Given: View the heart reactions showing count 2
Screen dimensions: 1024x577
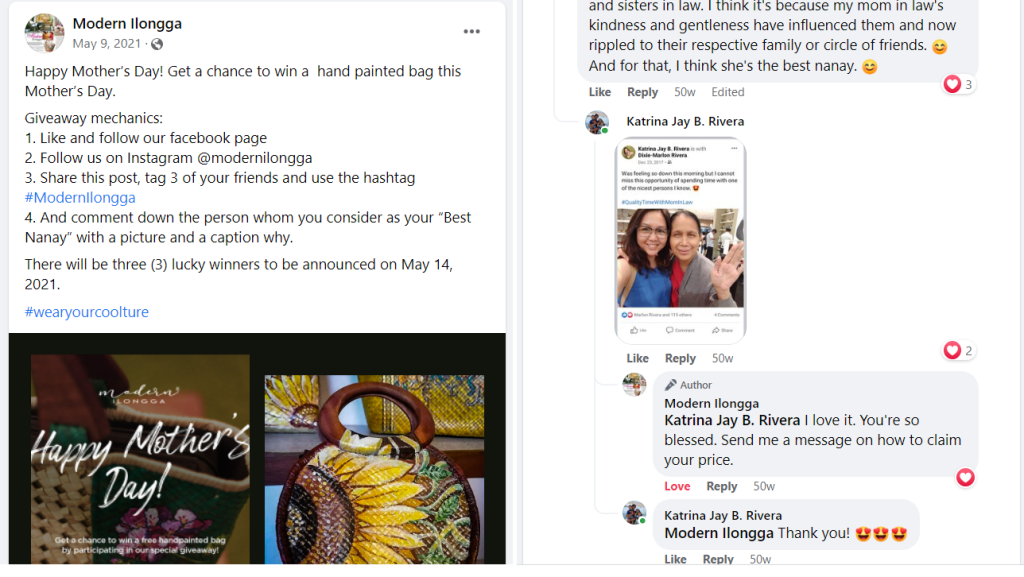Looking at the screenshot, I should (958, 350).
